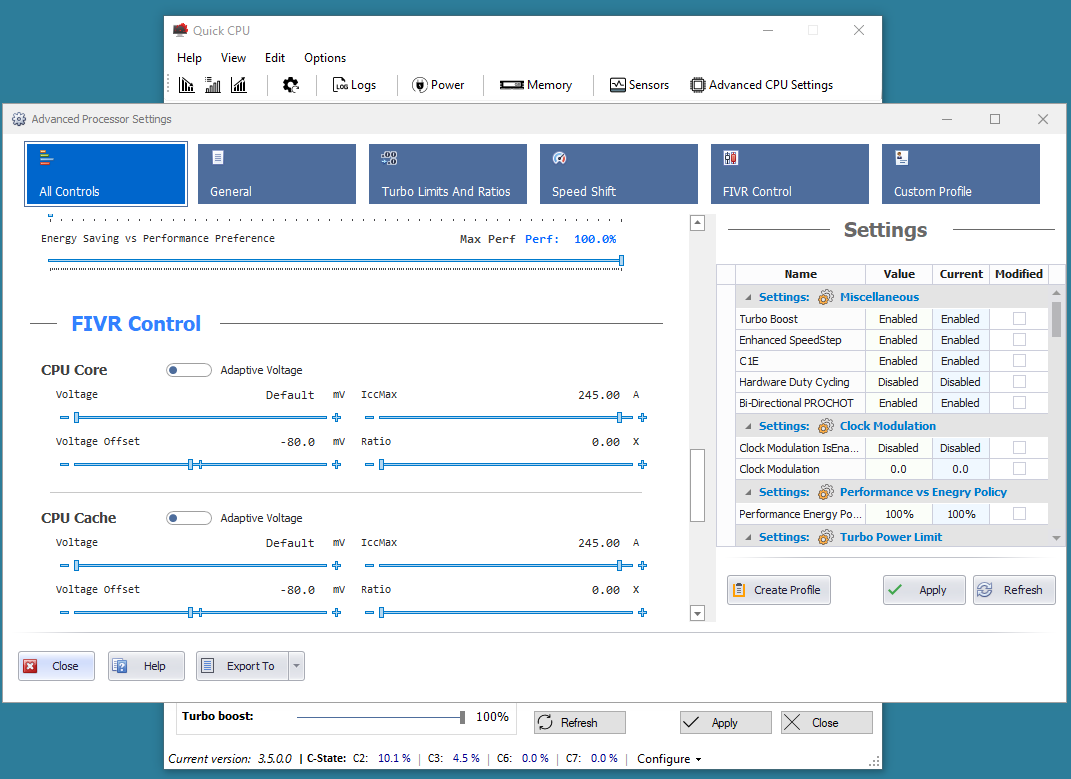
Task: Open Logs from the toolbar
Action: point(354,85)
